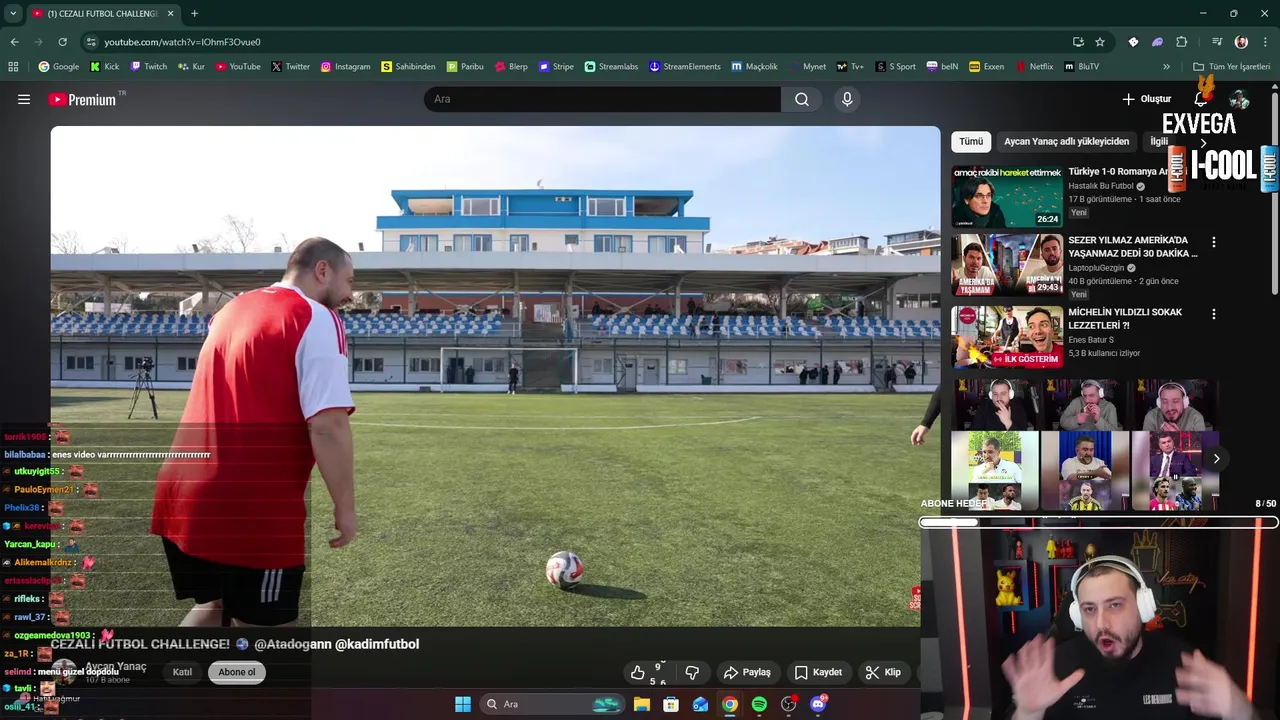Image resolution: width=1280 pixels, height=720 pixels.
Task: Click Hastalık Bu Futbol channel name
Action: pos(1101,186)
